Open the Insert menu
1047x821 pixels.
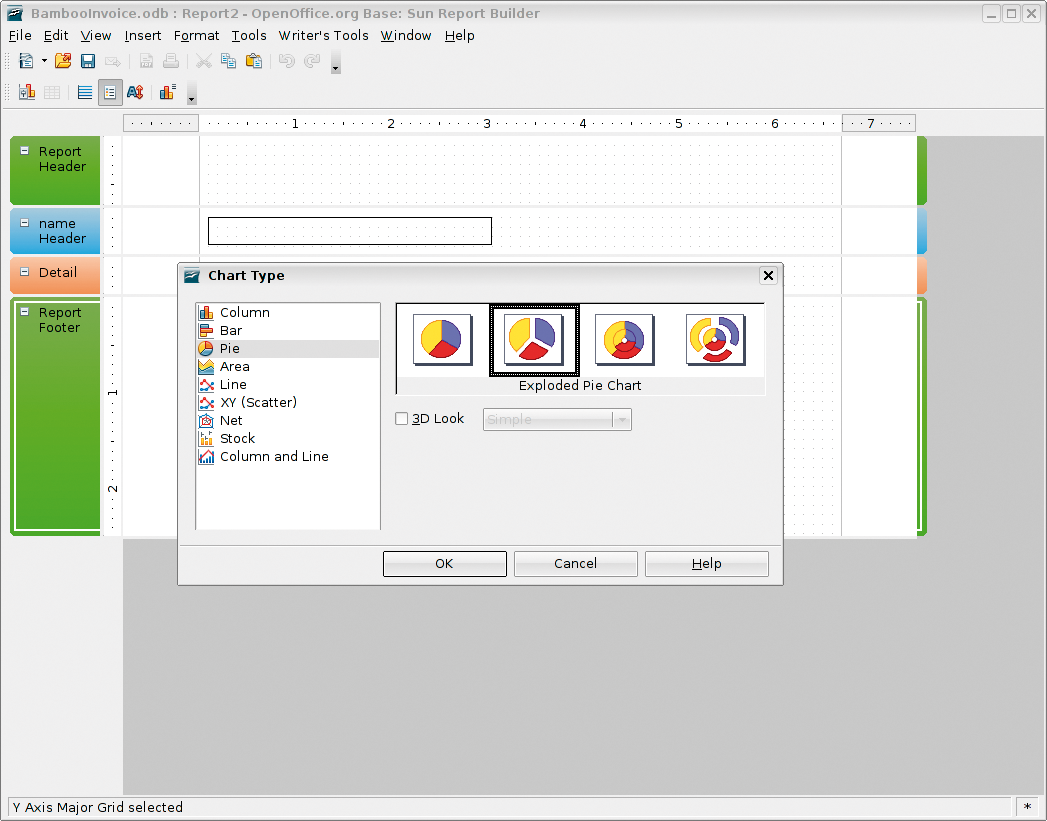(x=143, y=36)
